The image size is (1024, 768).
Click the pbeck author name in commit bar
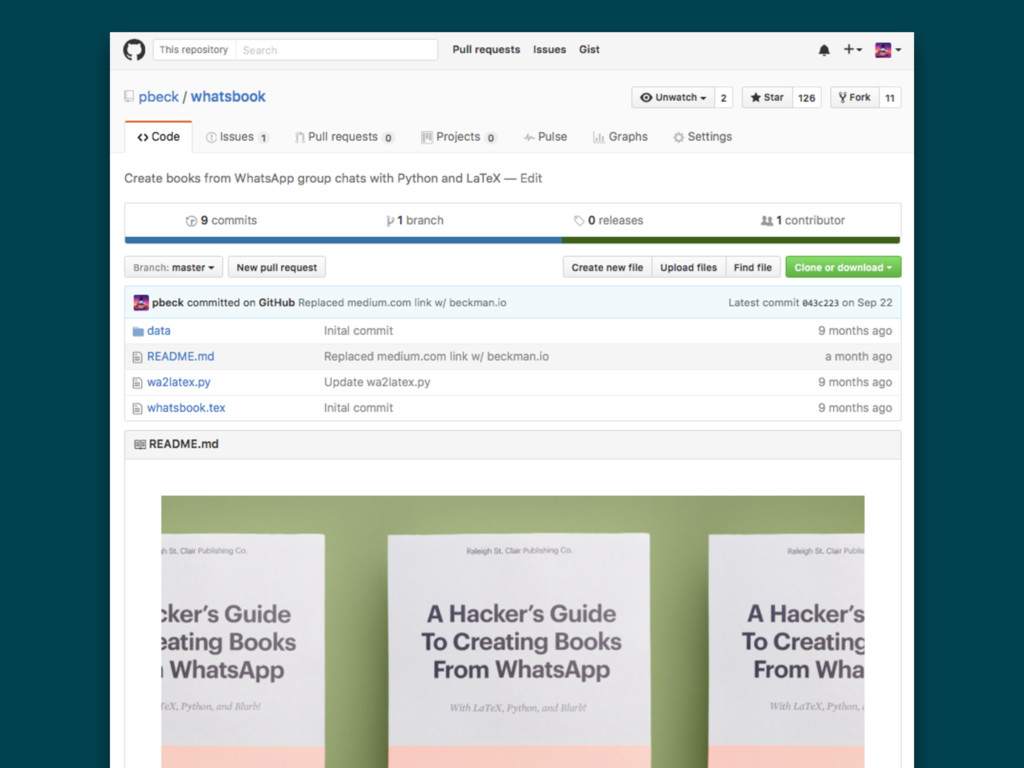(168, 302)
